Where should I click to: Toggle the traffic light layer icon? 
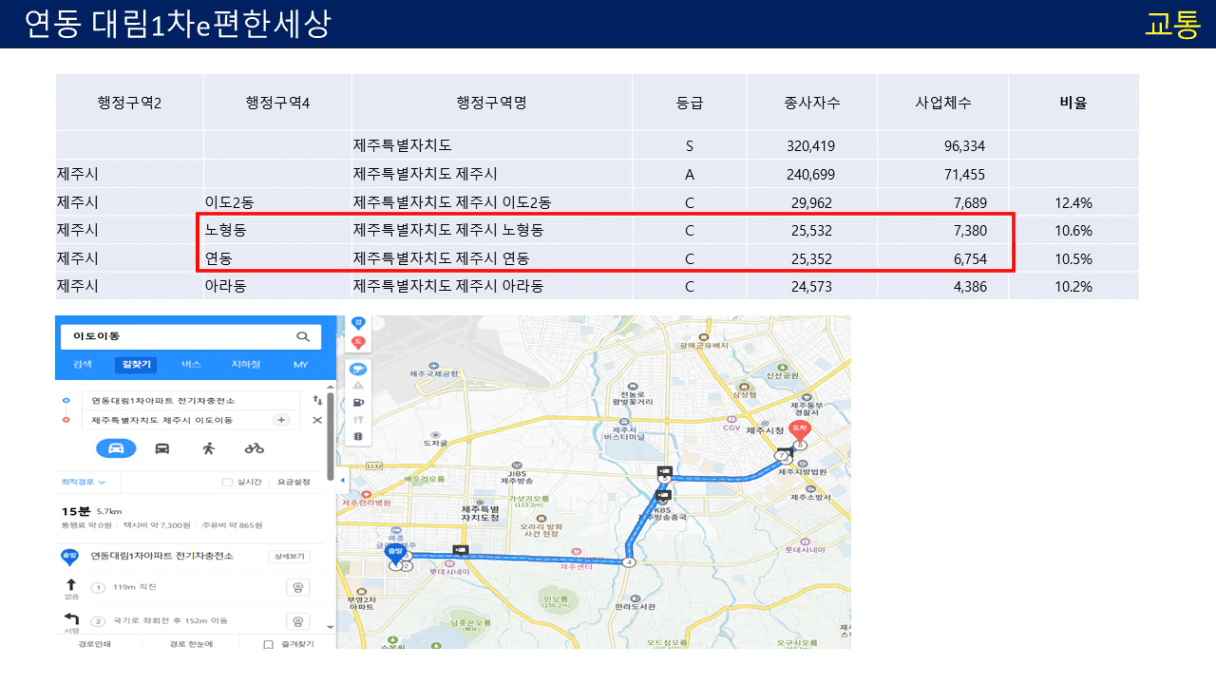358,437
